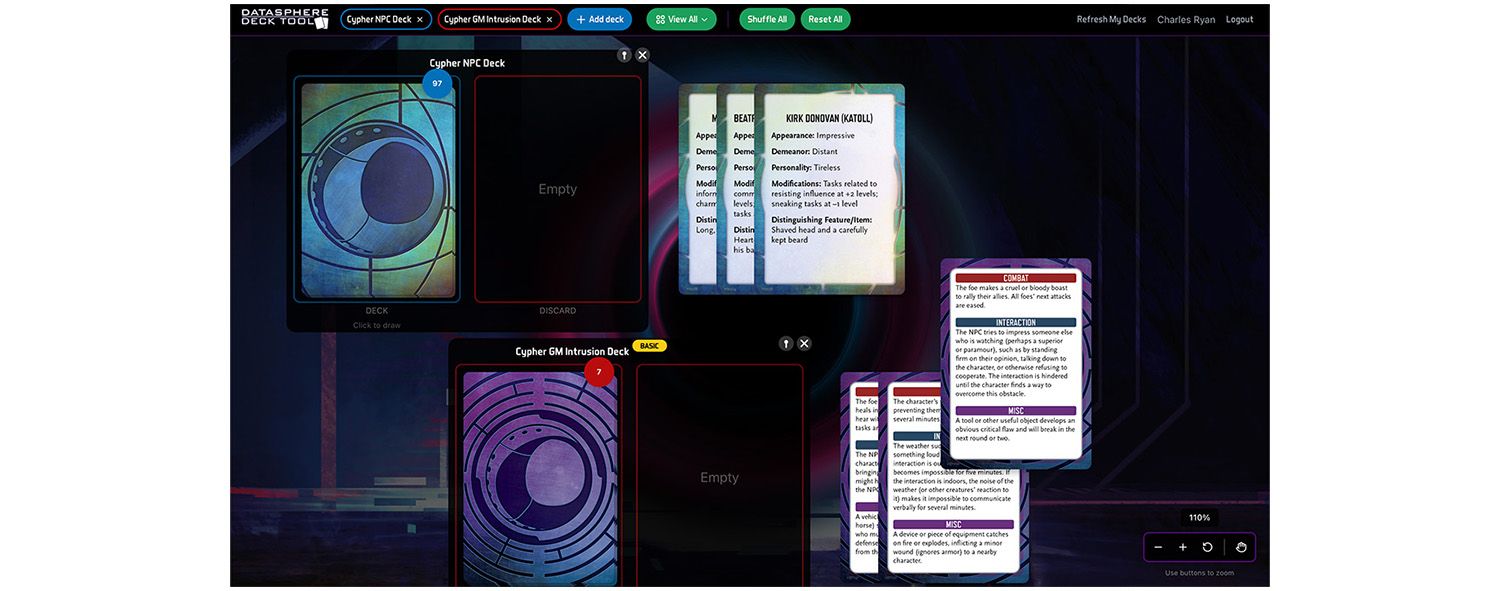The image size is (1500, 591).
Task: Open Charles Ryan account link
Action: 1185,19
